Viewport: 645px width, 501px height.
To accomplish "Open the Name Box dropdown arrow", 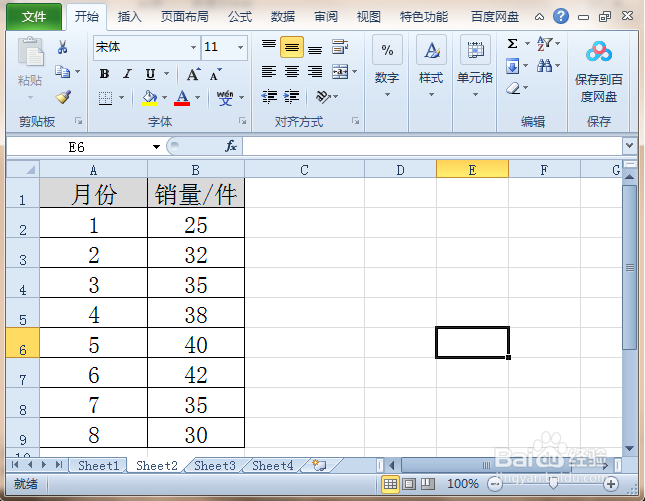I will pos(156,147).
